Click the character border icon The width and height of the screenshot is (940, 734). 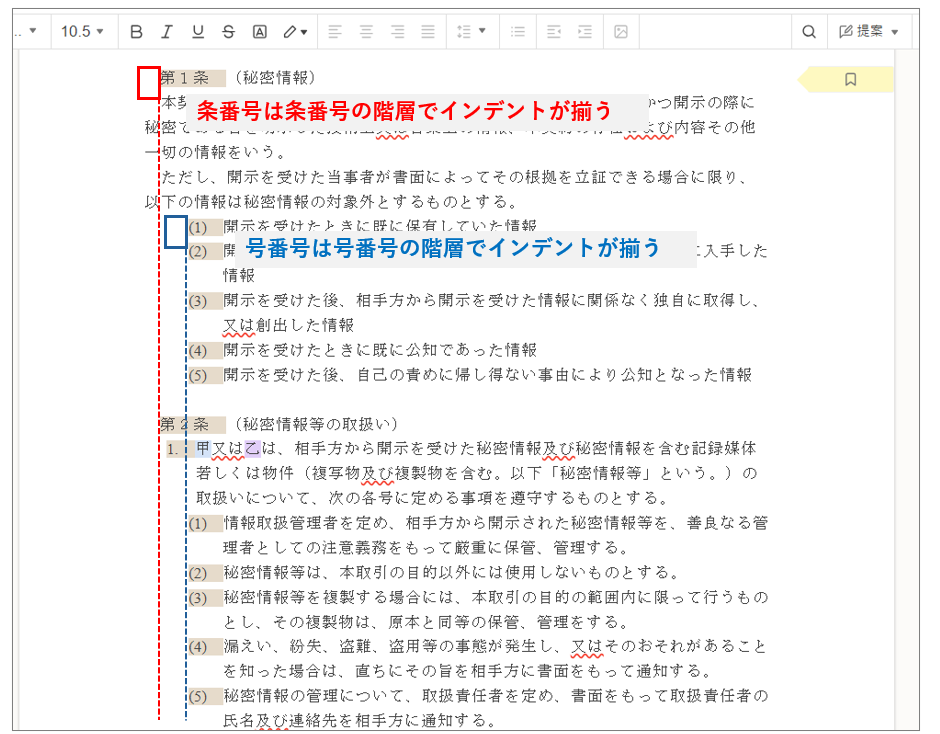259,32
